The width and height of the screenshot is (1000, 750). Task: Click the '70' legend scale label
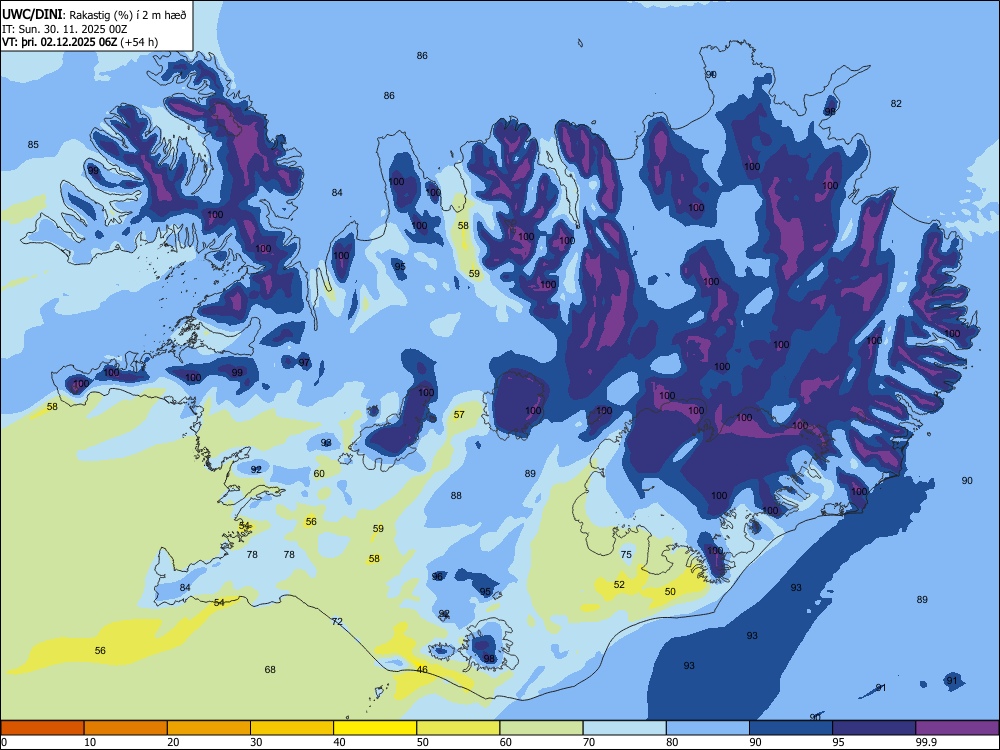(589, 742)
